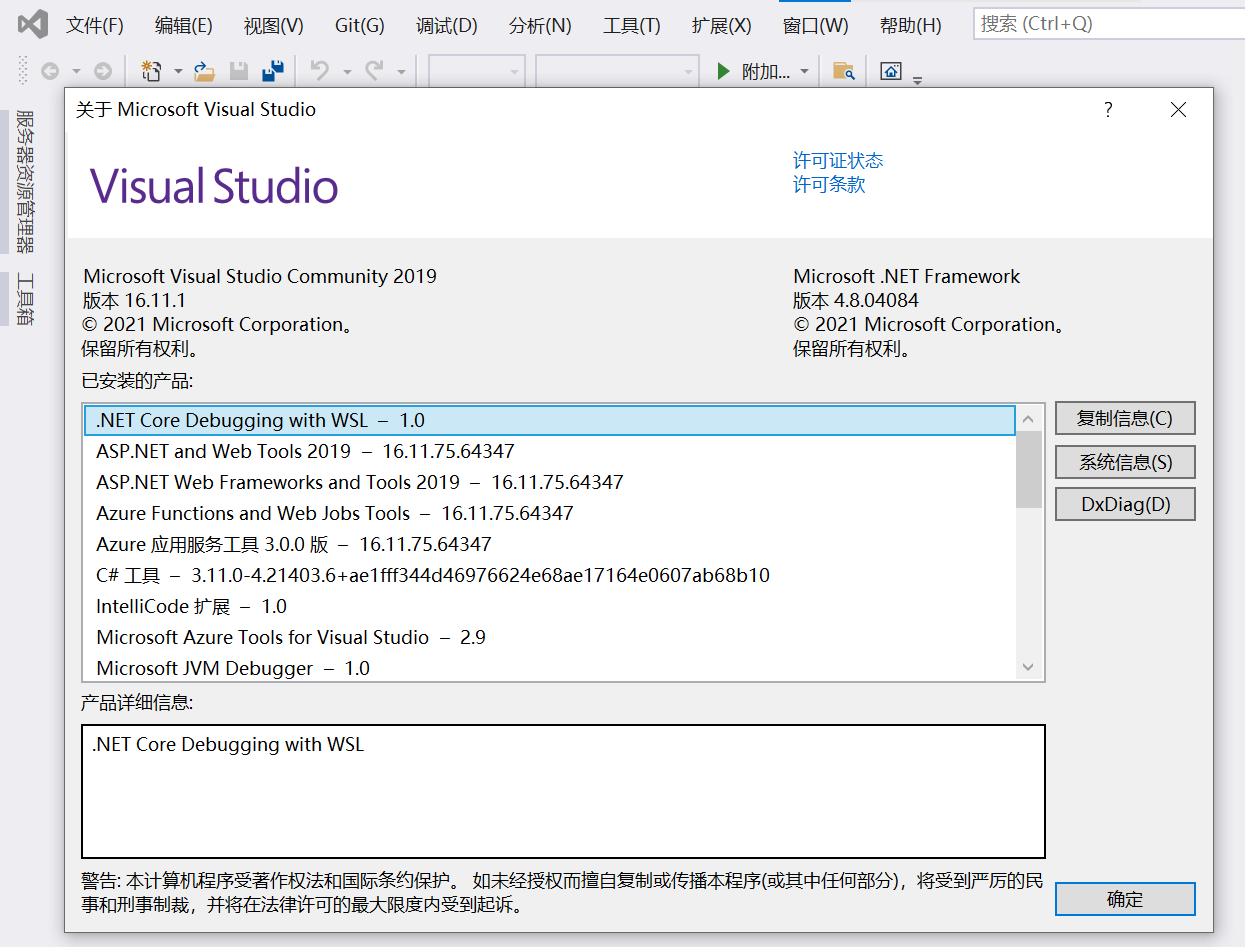Open the 分析(N) menu
Screen dimensions: 1245x947
[540, 25]
